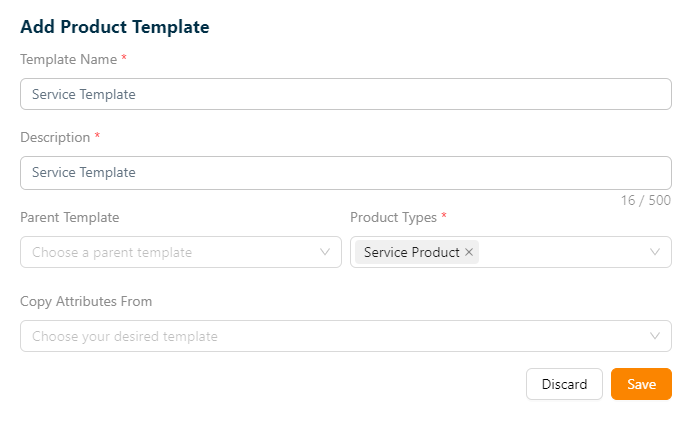Focus the Template Name input field
The image size is (693, 428).
[345, 94]
